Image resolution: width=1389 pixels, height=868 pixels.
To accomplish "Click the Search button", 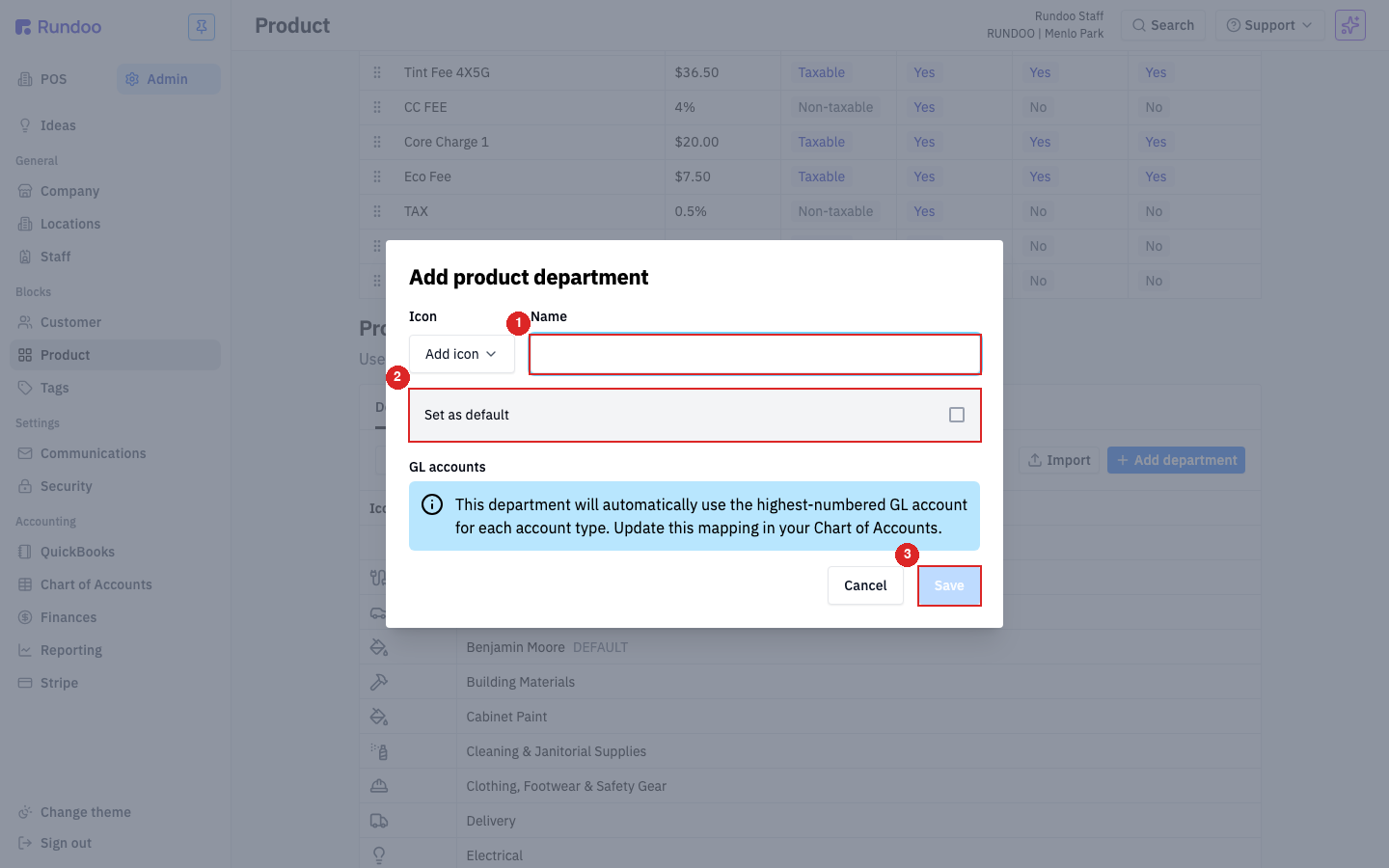I will point(1163,25).
